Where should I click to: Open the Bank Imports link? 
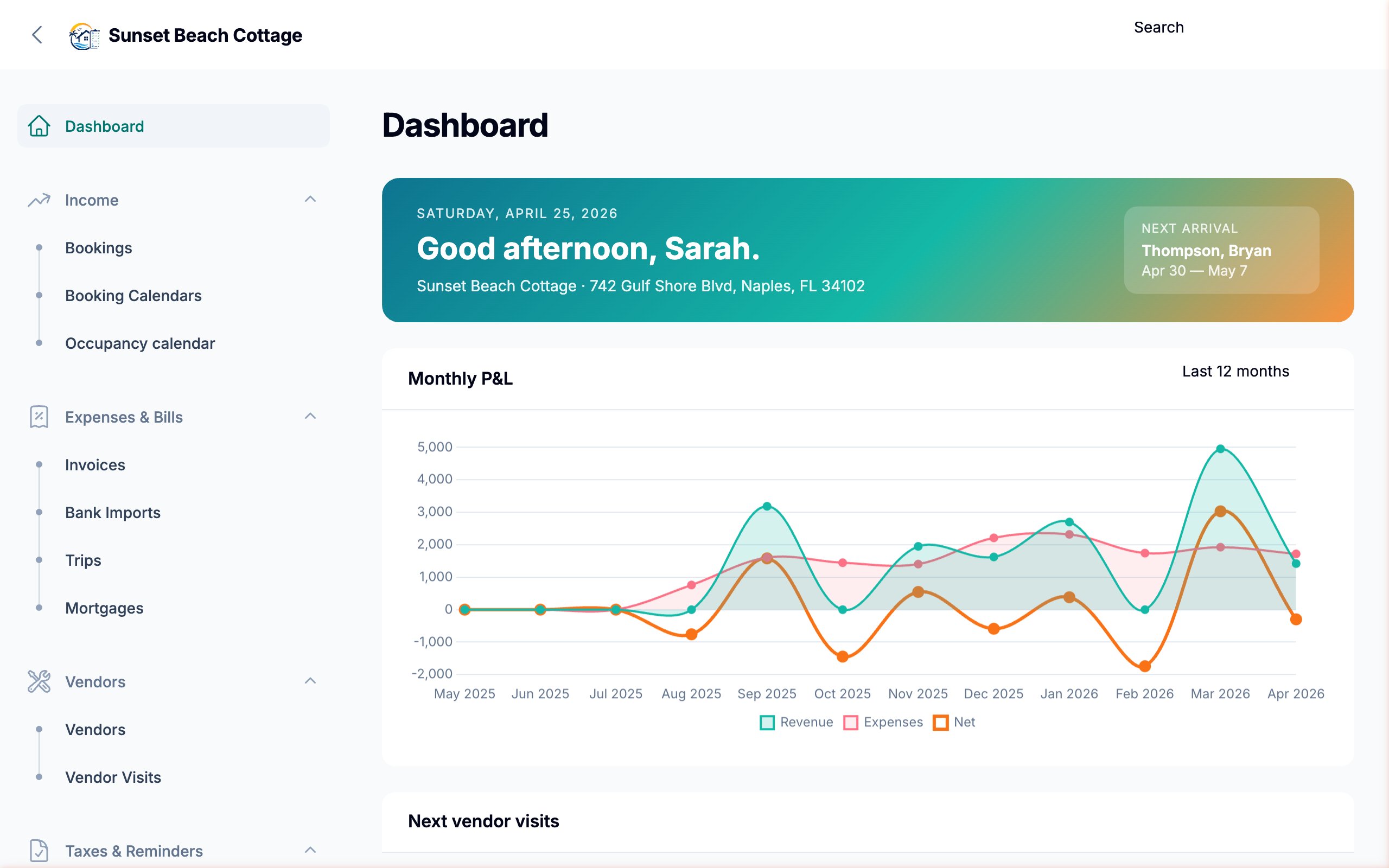tap(113, 513)
